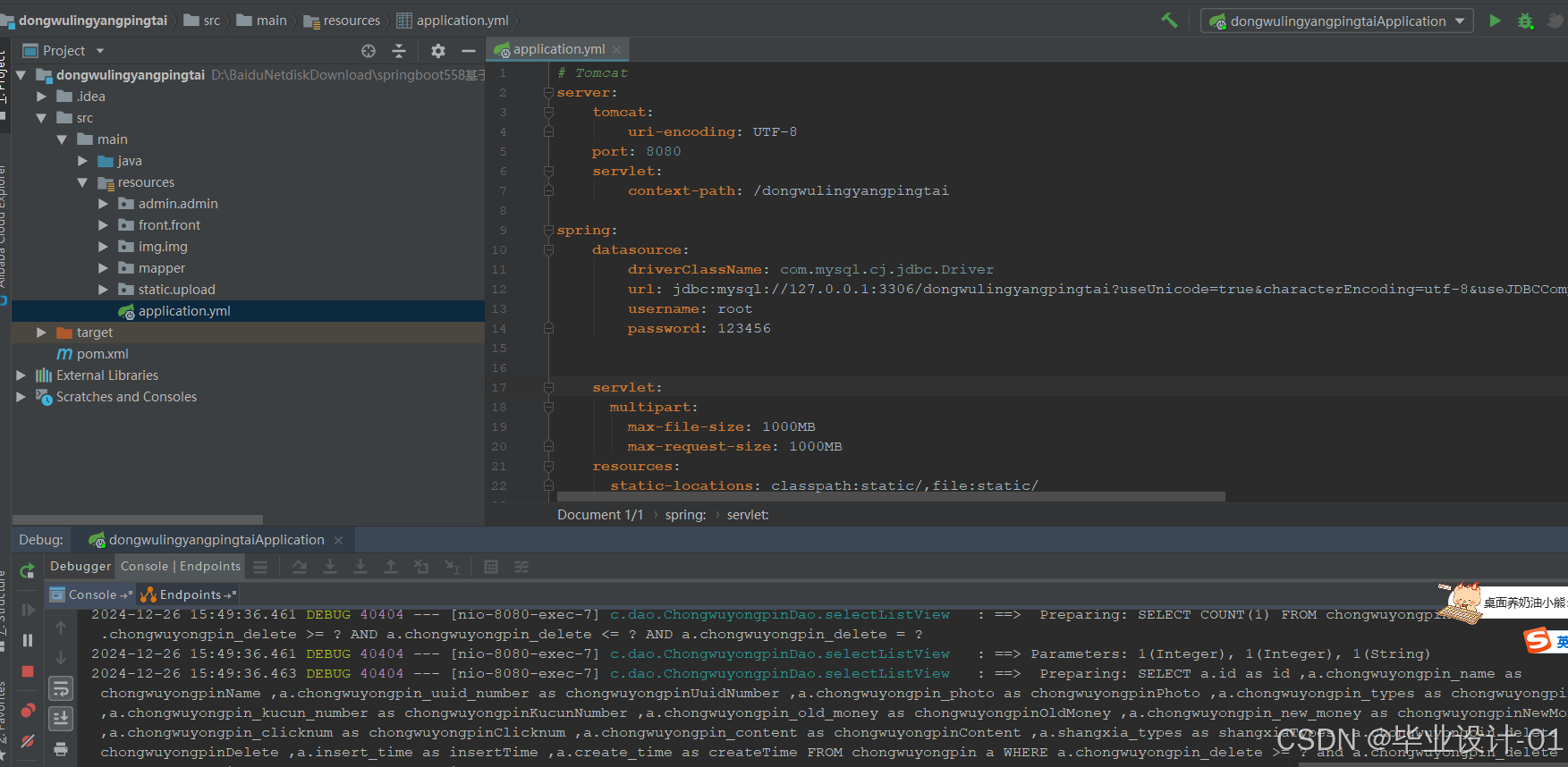Expand the admin.admin folder

coord(103,204)
